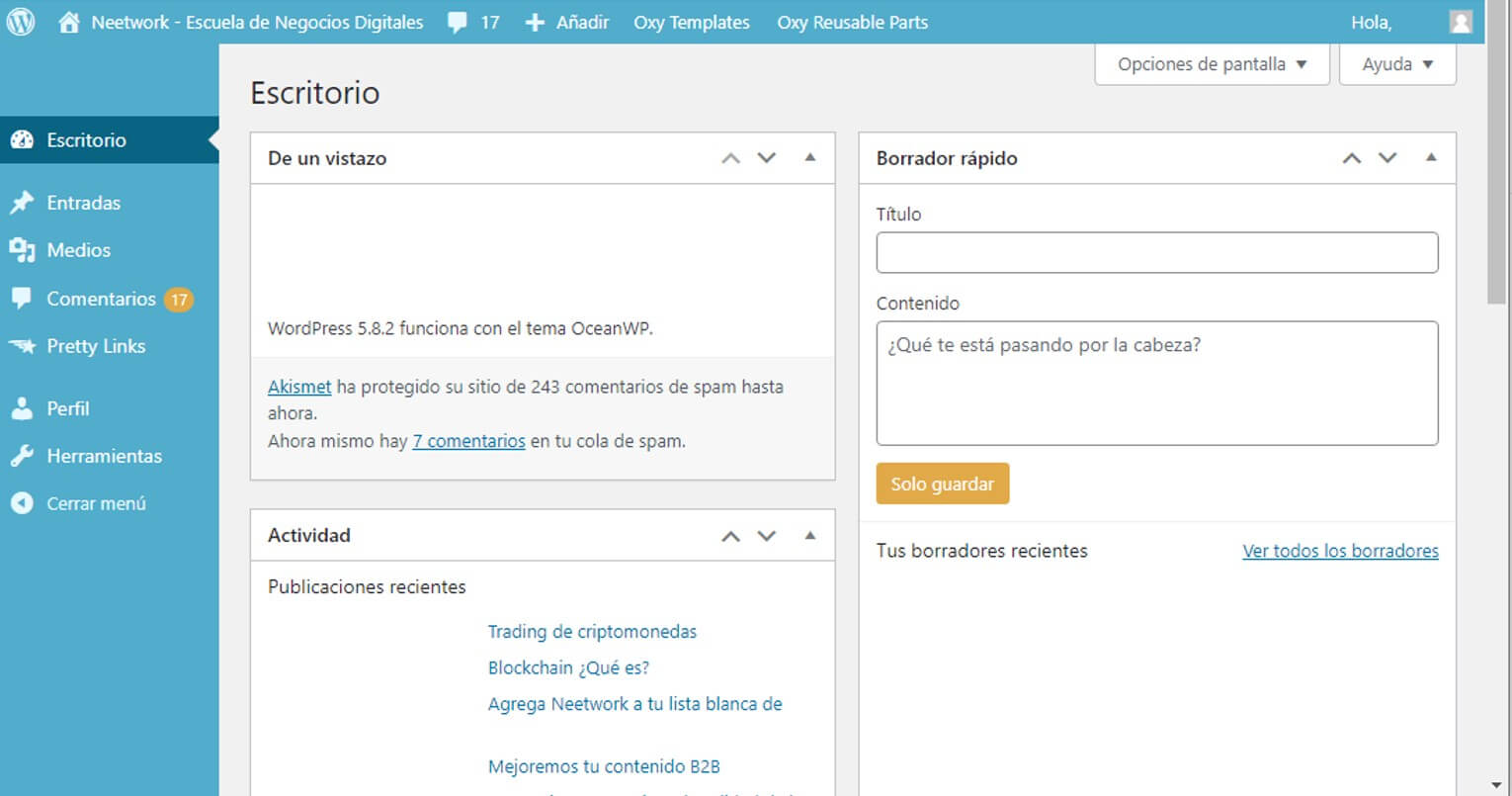Click the WordPress logo icon

point(20,21)
